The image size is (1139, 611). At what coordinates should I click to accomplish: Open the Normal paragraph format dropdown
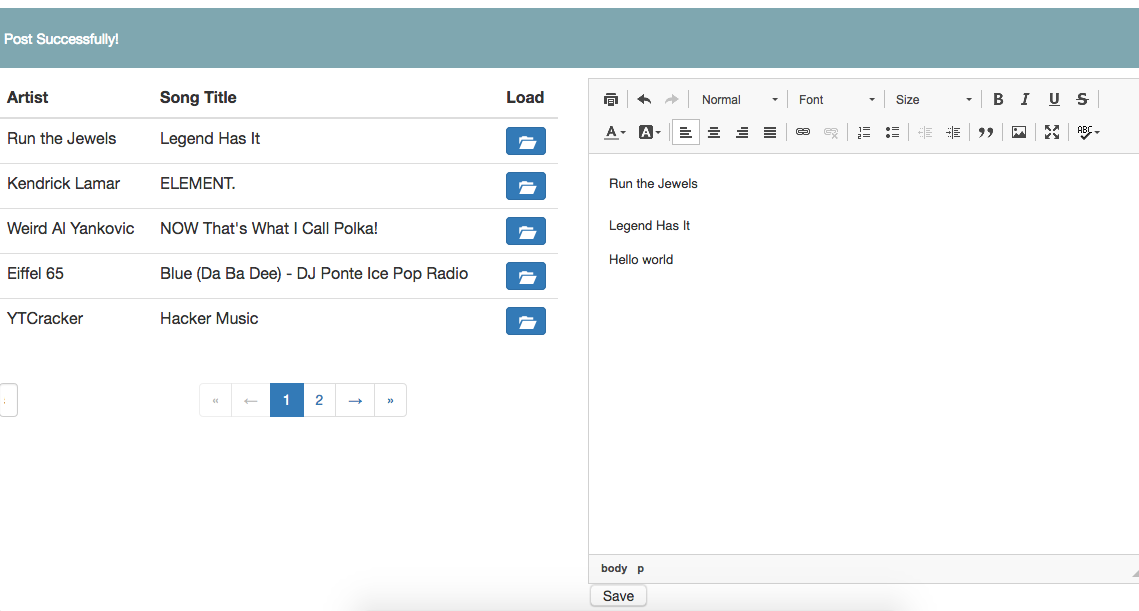coord(739,100)
